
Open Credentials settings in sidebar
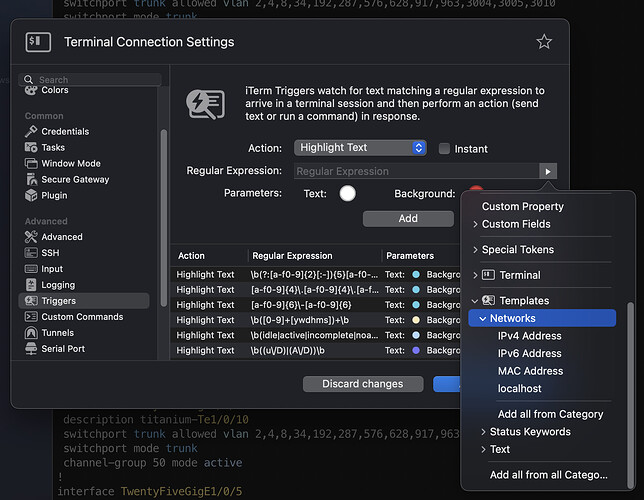point(65,131)
